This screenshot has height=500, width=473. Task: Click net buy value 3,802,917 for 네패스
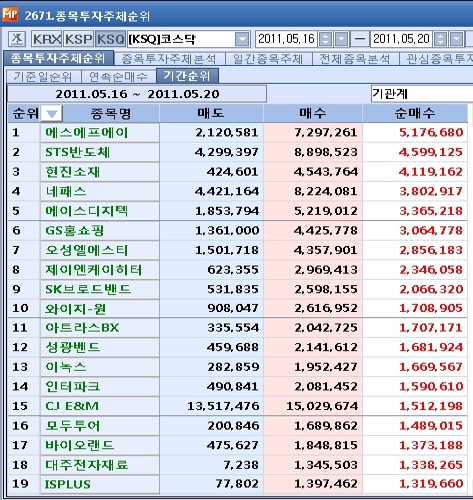point(431,192)
